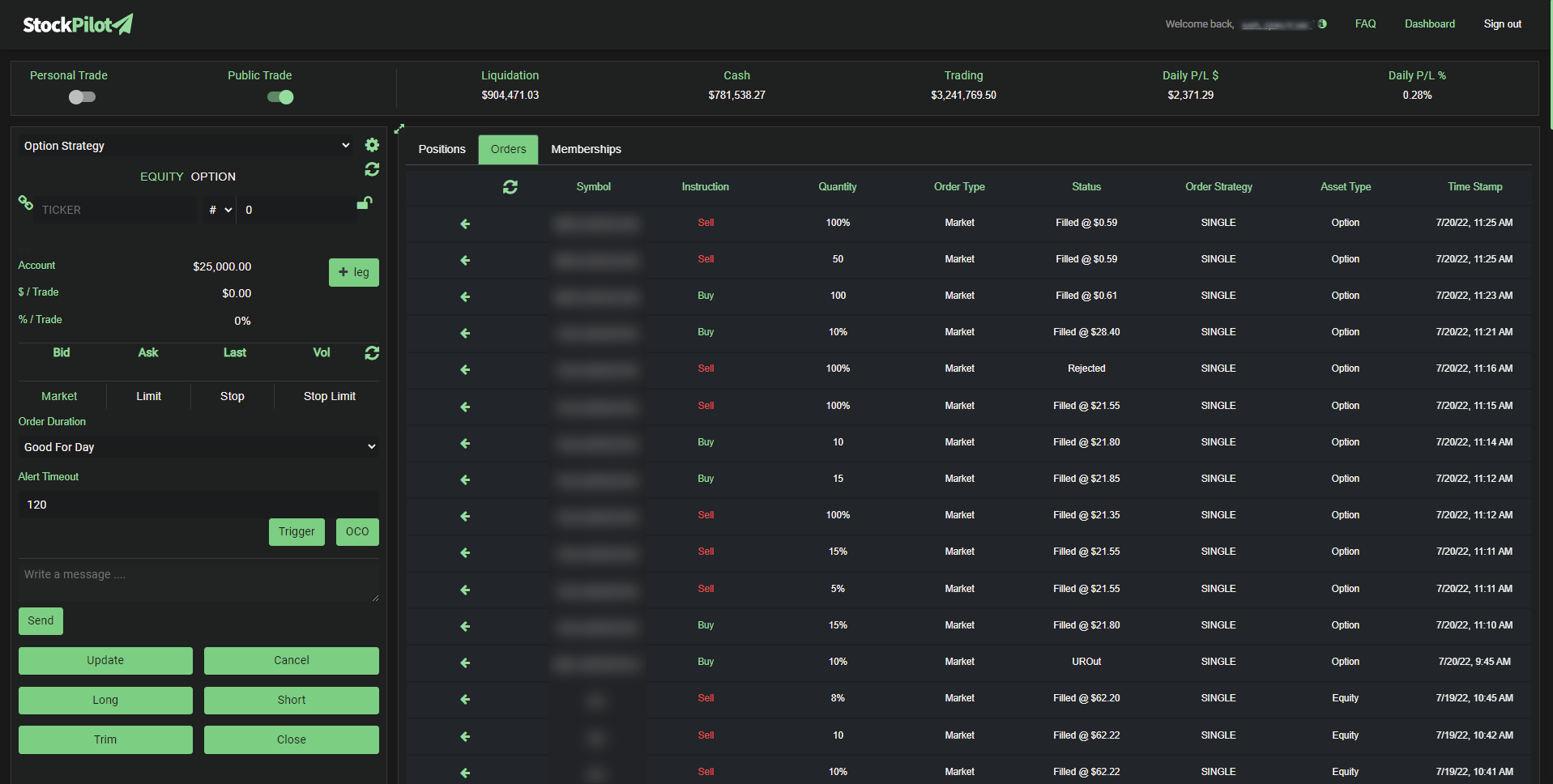Expand the panel using the diagonal arrows icon

(399, 128)
